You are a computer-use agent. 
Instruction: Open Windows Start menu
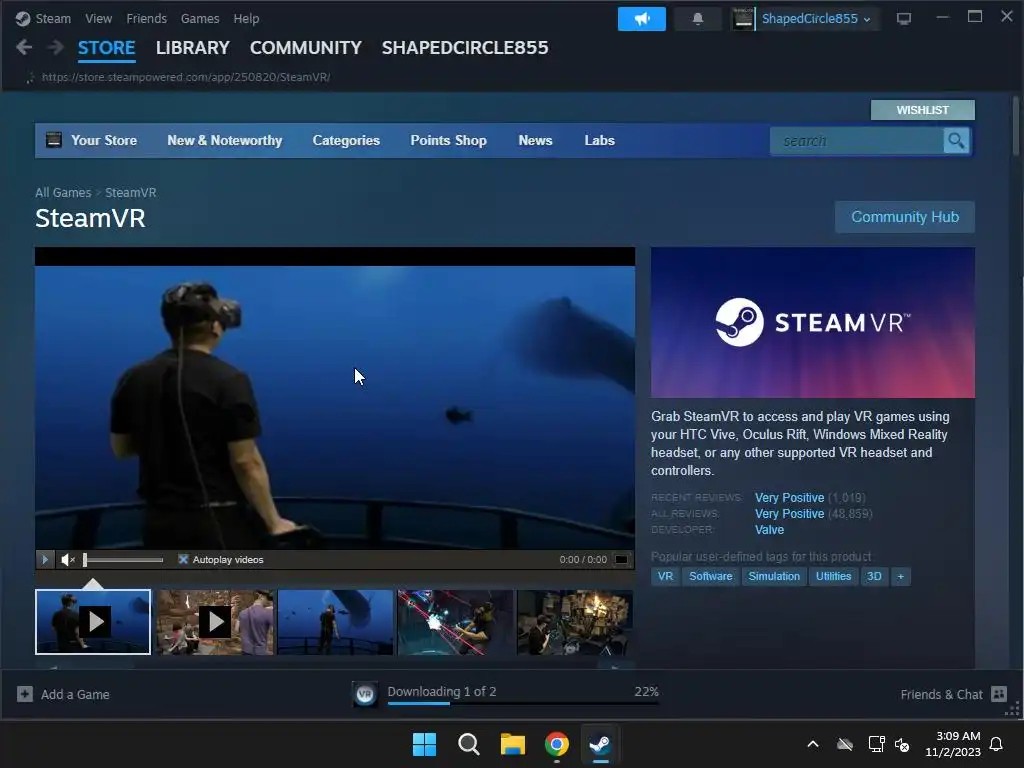tap(424, 744)
